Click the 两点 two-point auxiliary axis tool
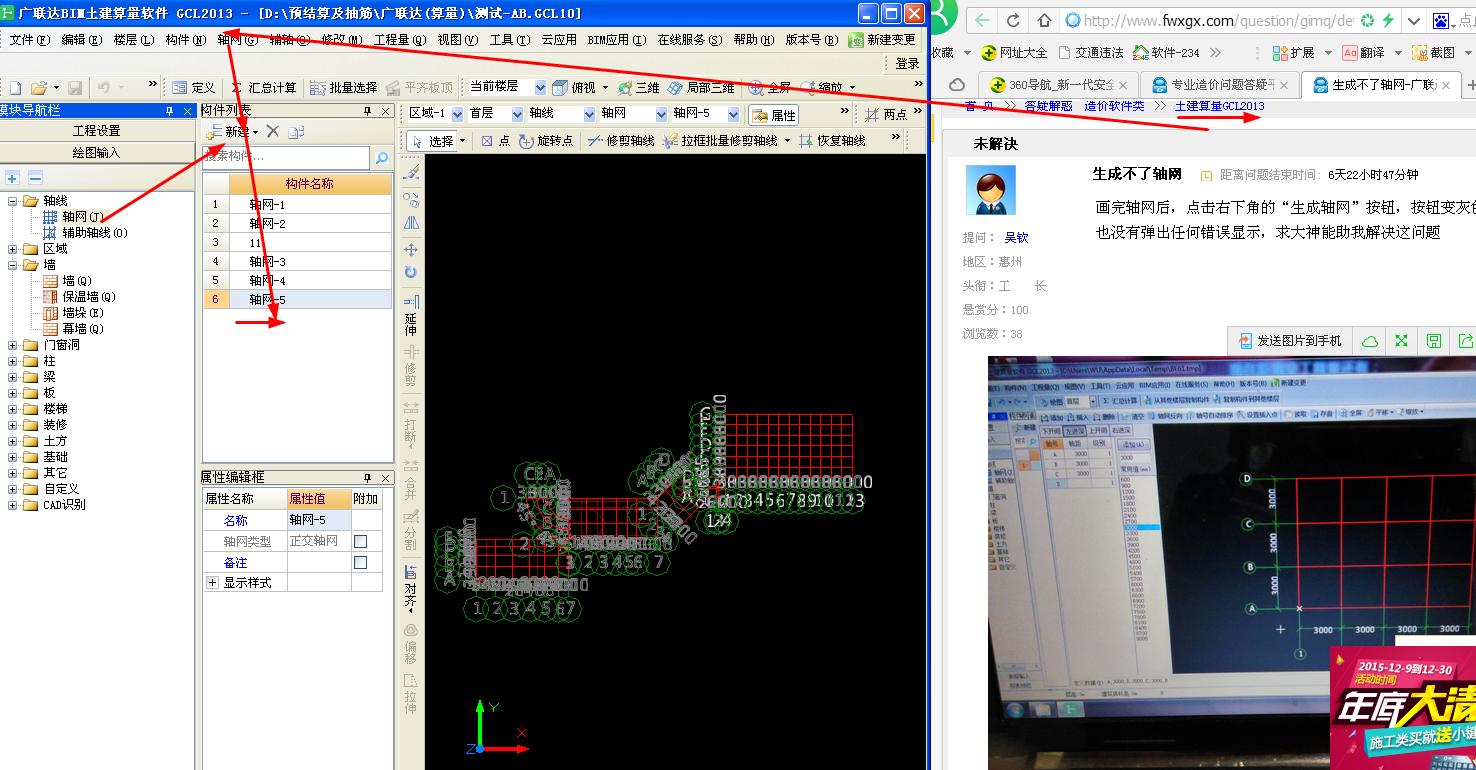The height and width of the screenshot is (770, 1476). (x=887, y=115)
